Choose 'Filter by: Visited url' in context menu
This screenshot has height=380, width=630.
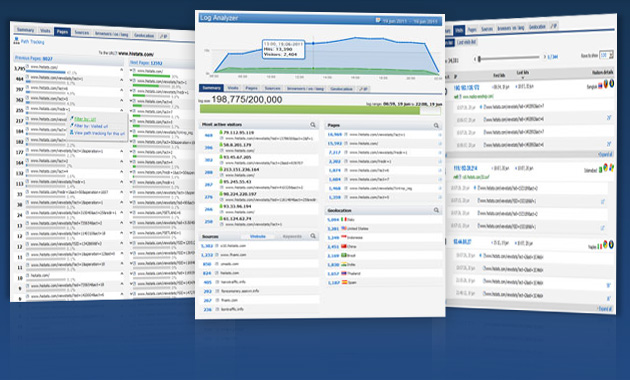point(91,126)
